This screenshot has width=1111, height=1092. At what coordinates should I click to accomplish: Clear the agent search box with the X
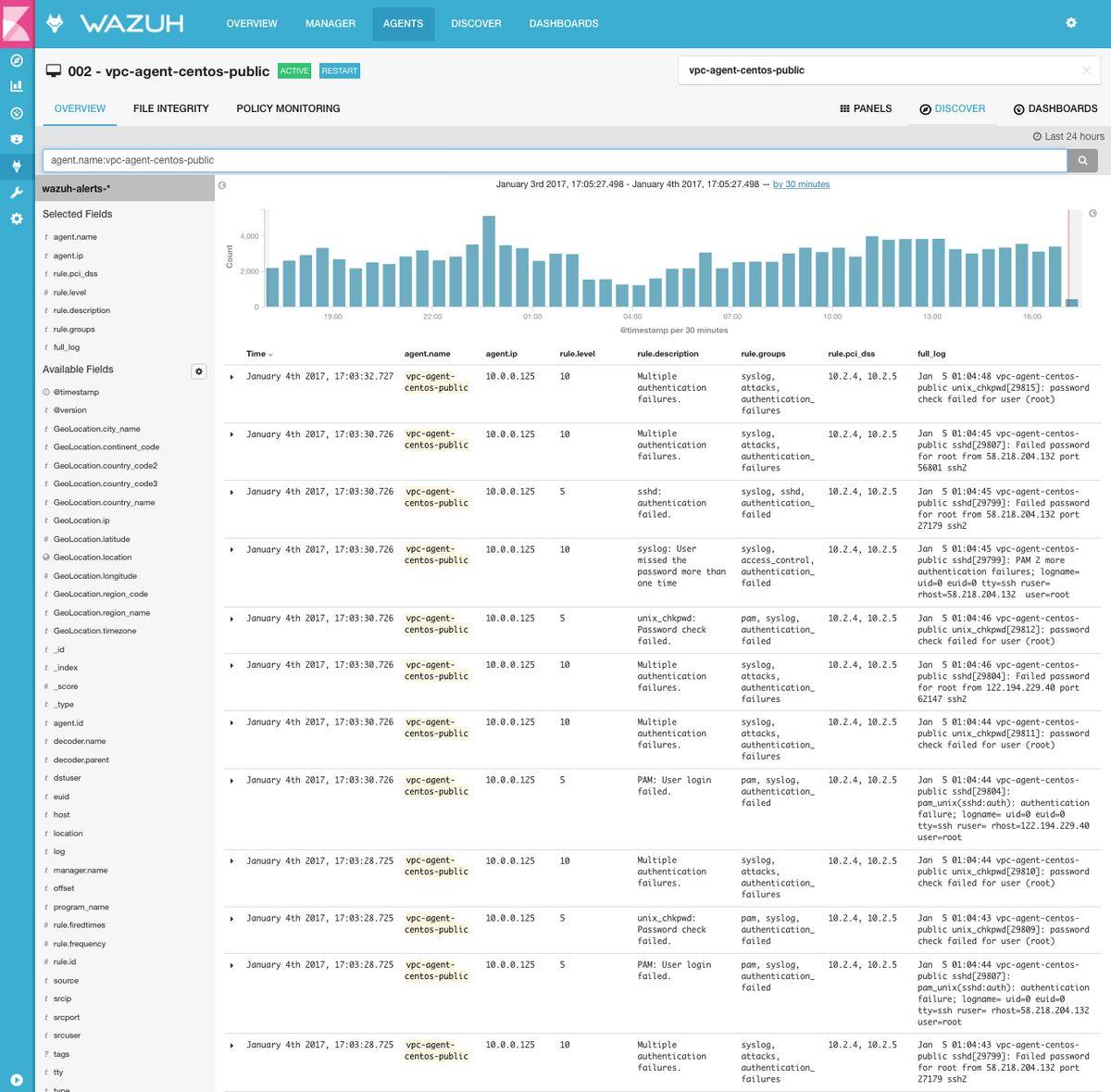(1087, 70)
